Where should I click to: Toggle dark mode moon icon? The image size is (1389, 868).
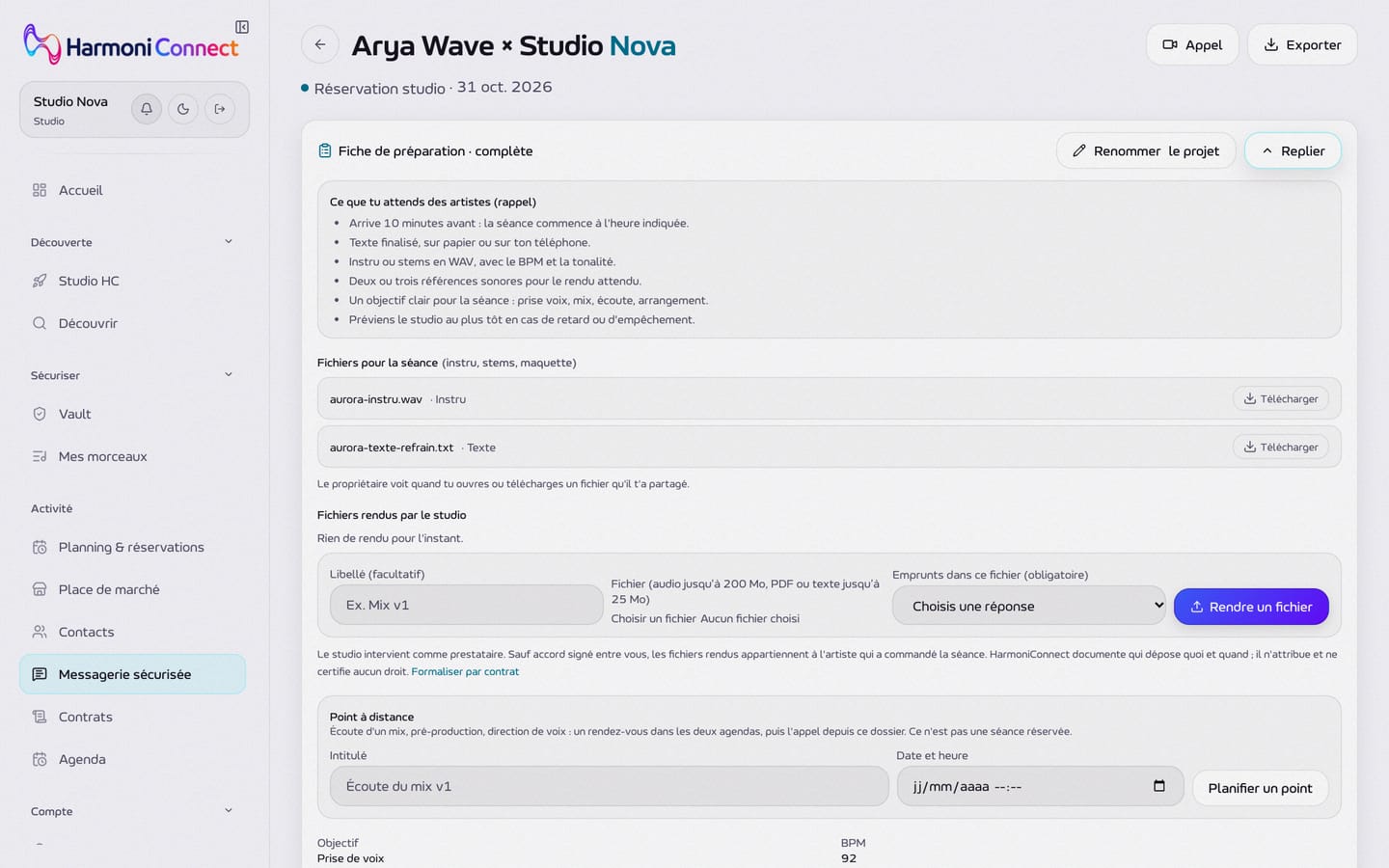[x=183, y=109]
